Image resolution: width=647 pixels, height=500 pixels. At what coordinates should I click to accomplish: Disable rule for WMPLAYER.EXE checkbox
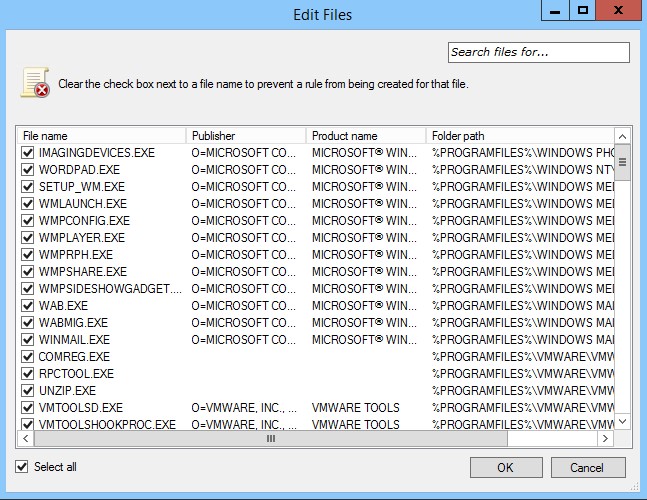pyautogui.click(x=28, y=237)
